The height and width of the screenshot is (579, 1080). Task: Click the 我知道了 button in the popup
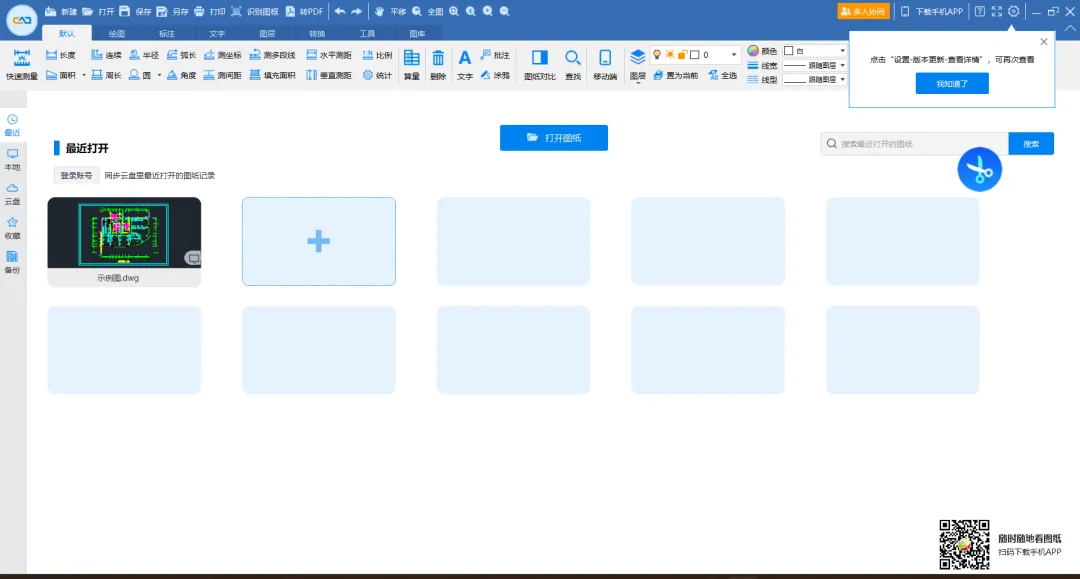[952, 83]
